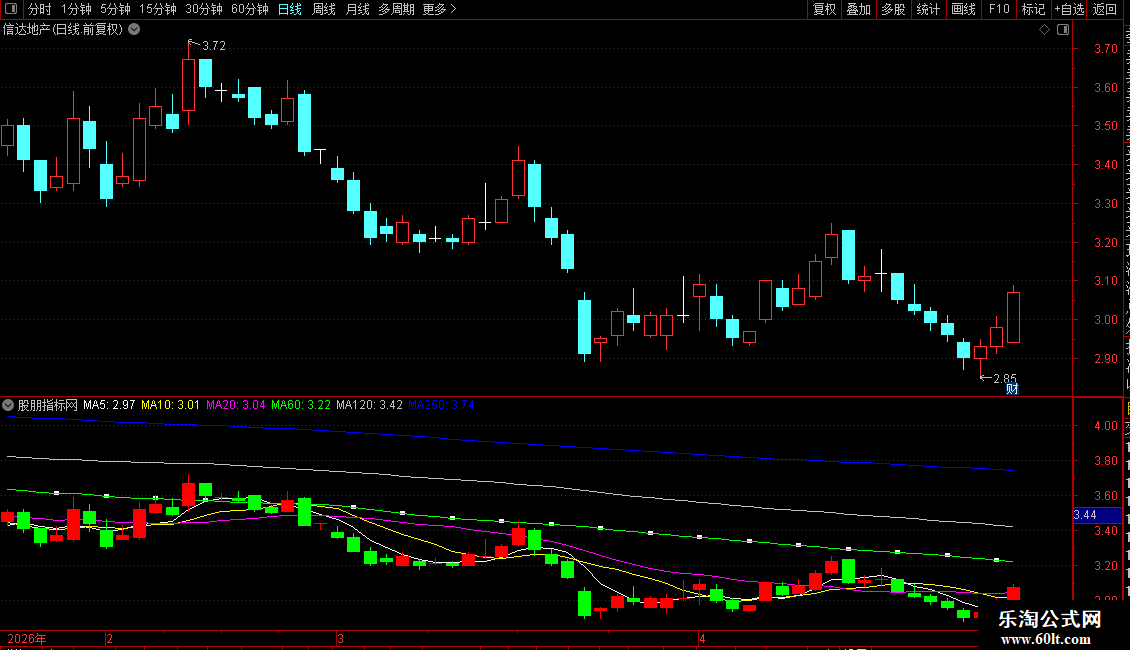Screen dimensions: 1130x650
Task: Click the diamond marker icon above chart
Action: click(1044, 30)
